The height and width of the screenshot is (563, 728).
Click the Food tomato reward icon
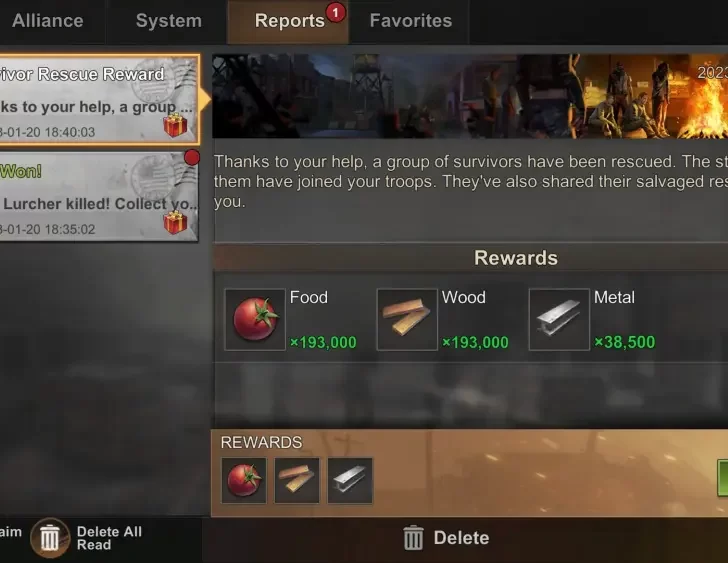tap(255, 319)
